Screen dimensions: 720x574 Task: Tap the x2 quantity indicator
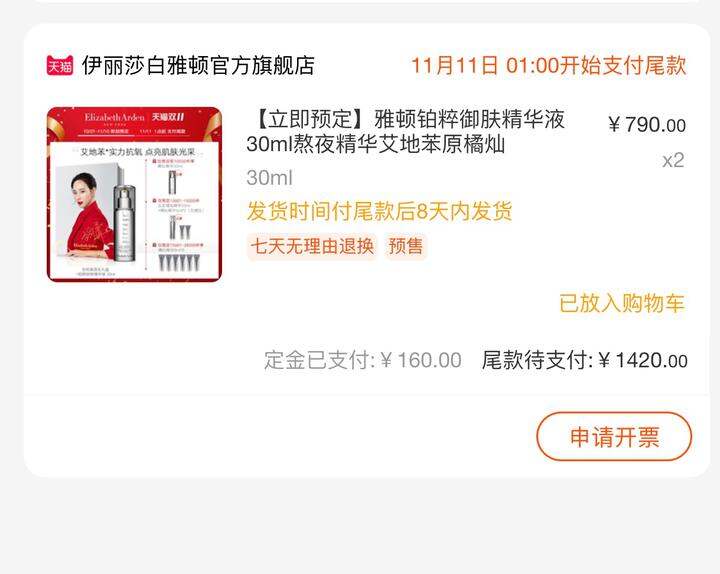pos(673,160)
